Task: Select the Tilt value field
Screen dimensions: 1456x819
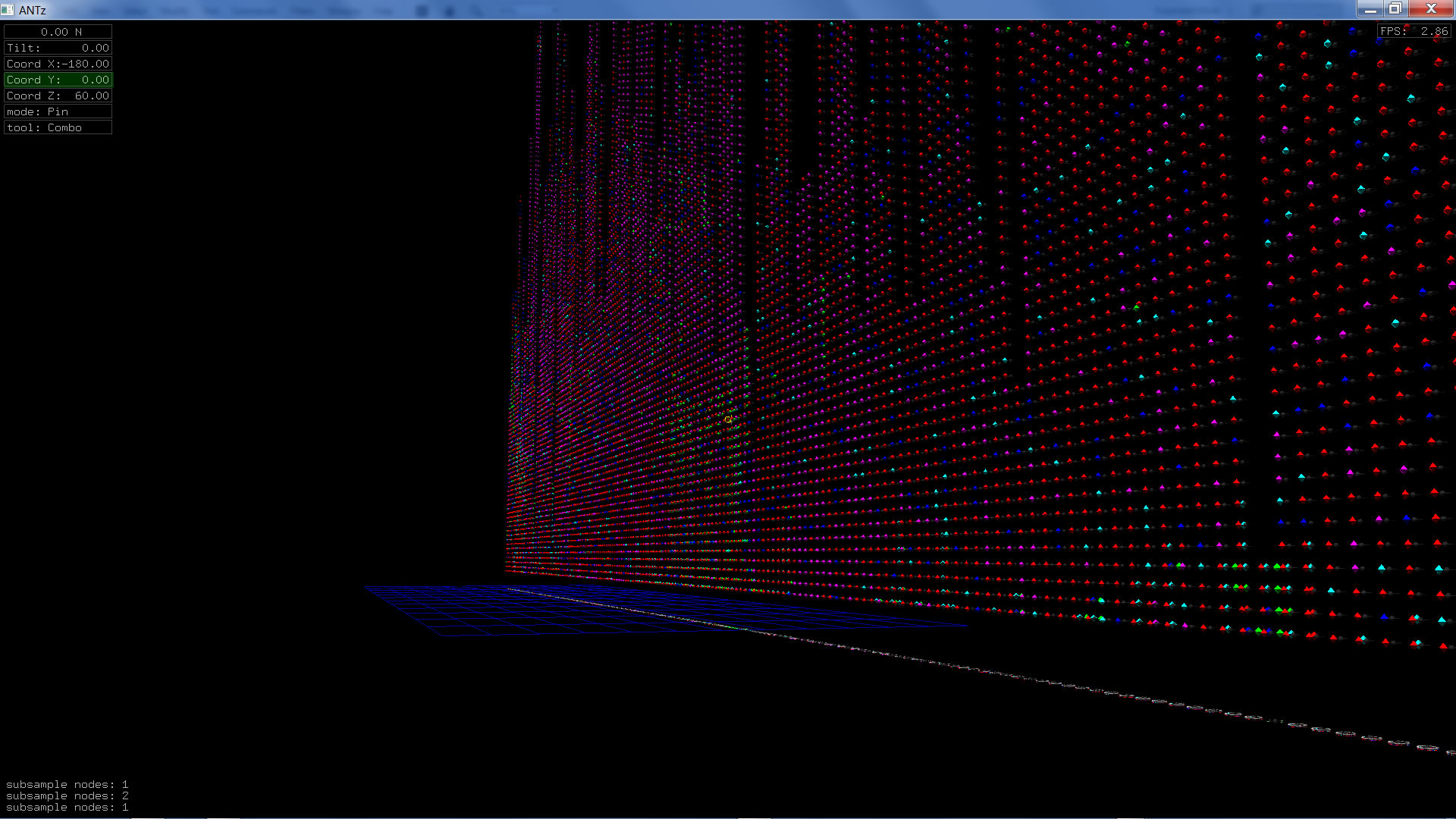Action: coord(58,48)
